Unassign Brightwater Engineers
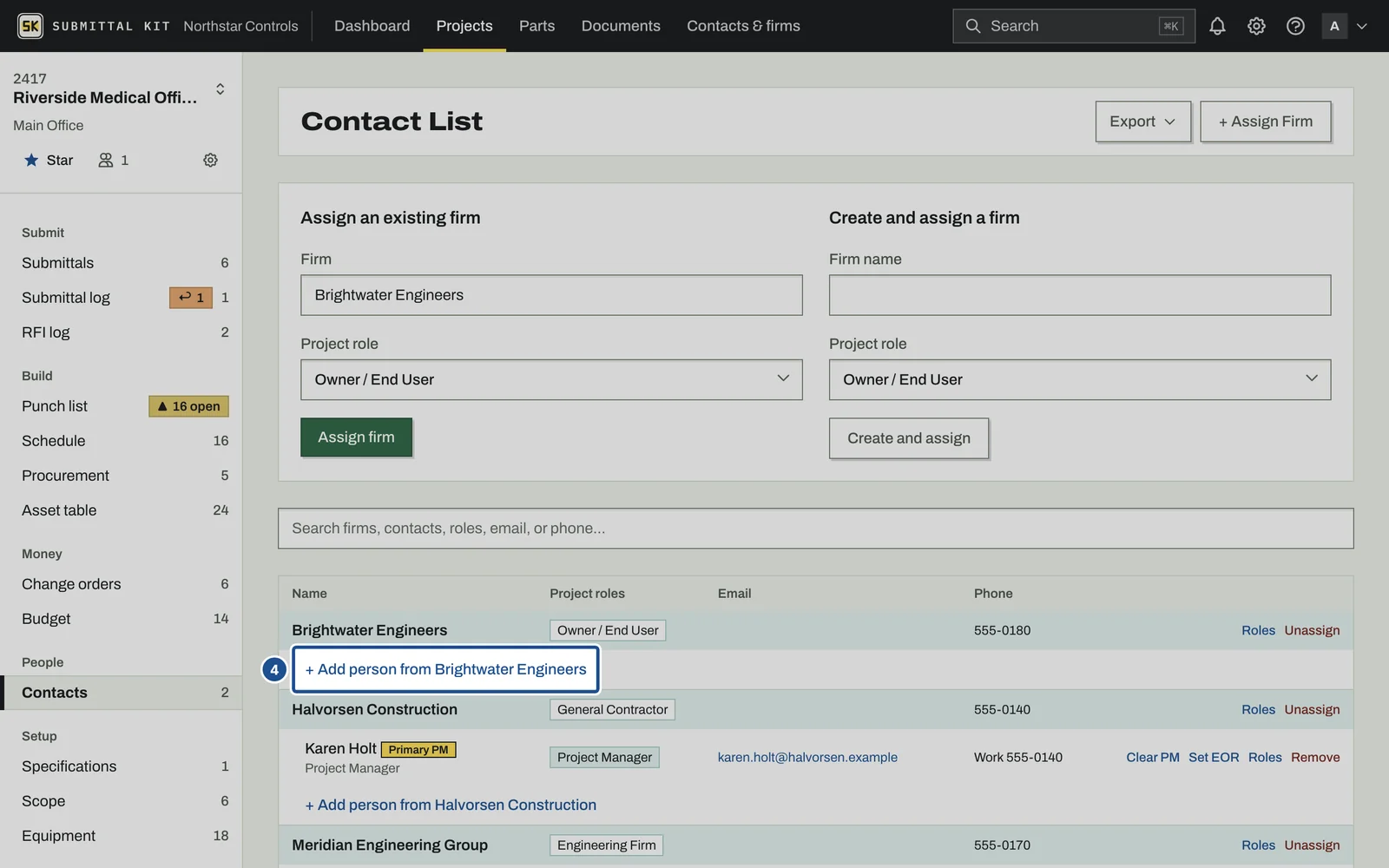1389x868 pixels. pos(1312,630)
